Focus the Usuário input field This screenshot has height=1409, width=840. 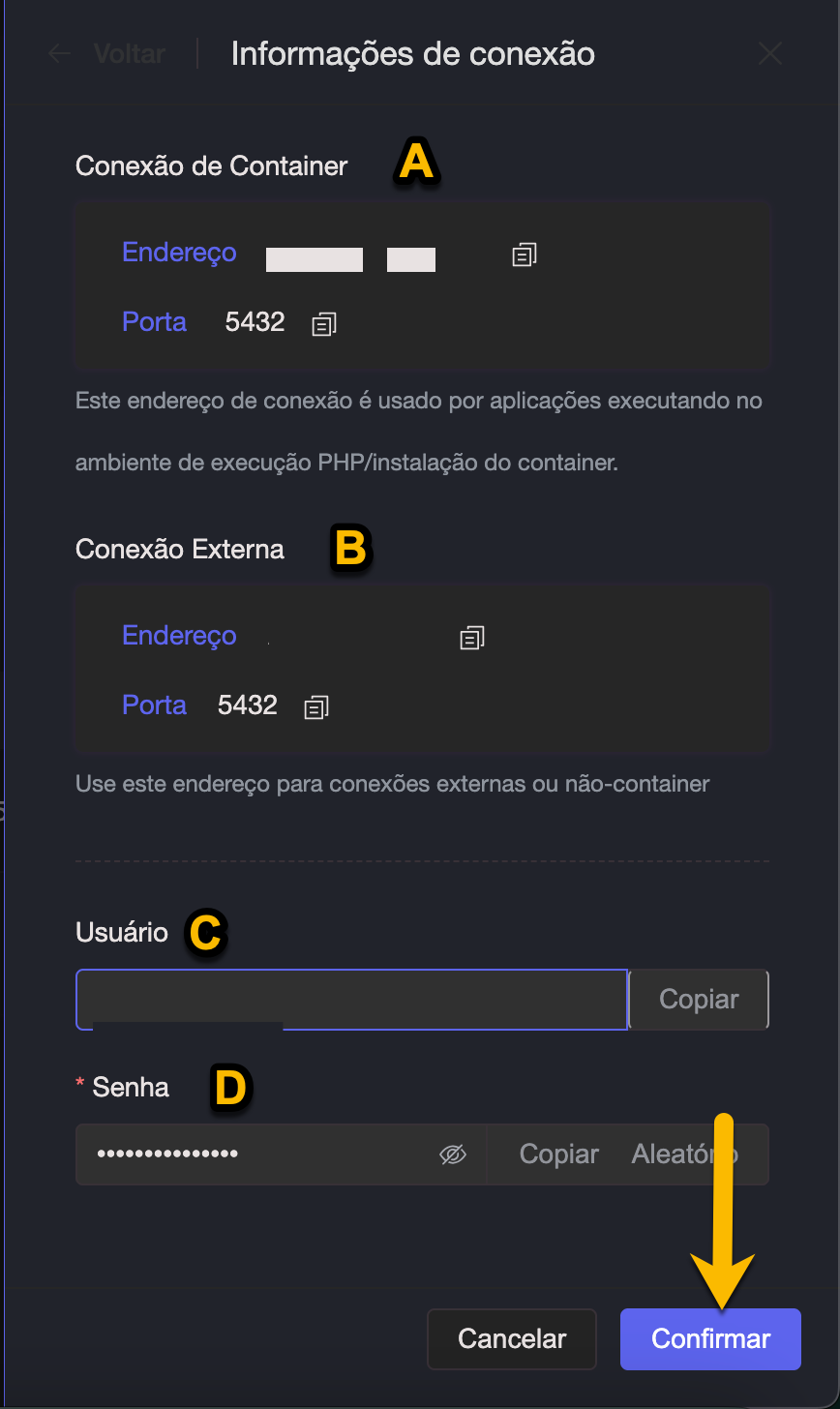pyautogui.click(x=351, y=1000)
